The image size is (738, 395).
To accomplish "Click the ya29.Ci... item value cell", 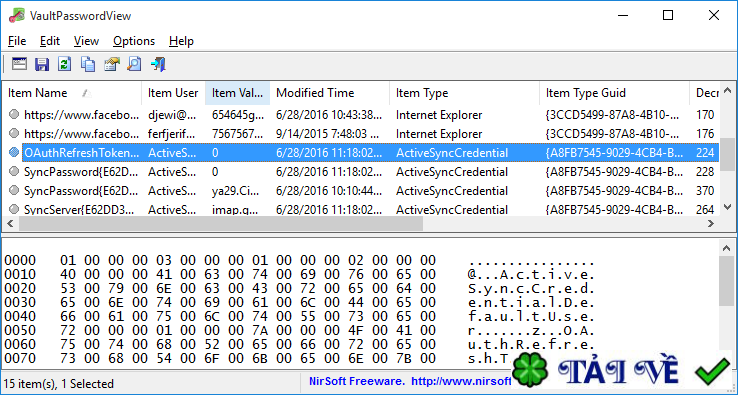I will click(234, 191).
